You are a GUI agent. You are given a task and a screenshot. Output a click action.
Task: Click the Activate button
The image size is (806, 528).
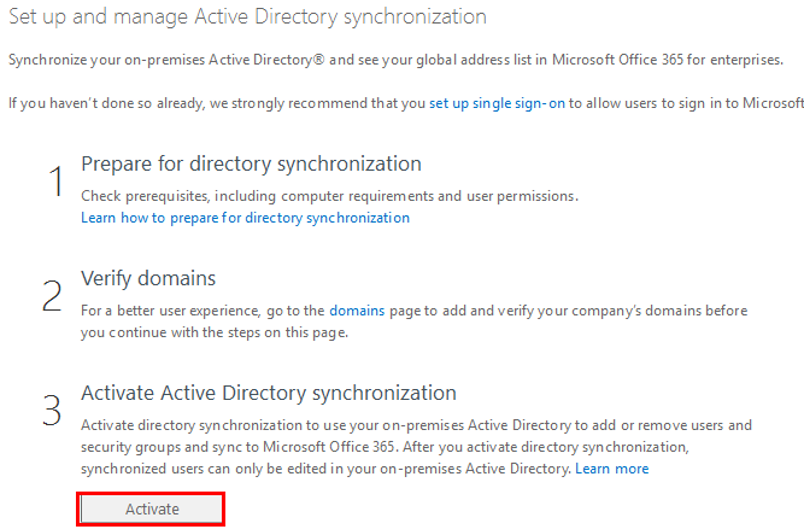(x=151, y=509)
